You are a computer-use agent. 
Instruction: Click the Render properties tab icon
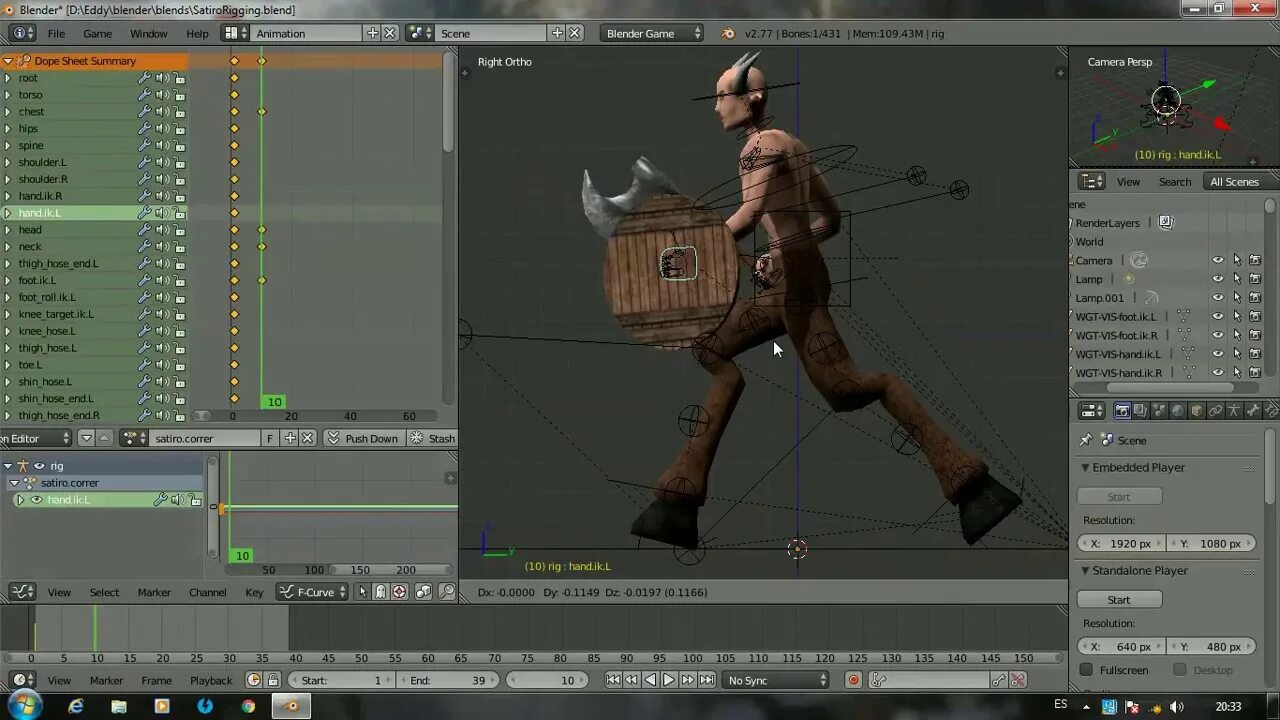(x=1122, y=411)
